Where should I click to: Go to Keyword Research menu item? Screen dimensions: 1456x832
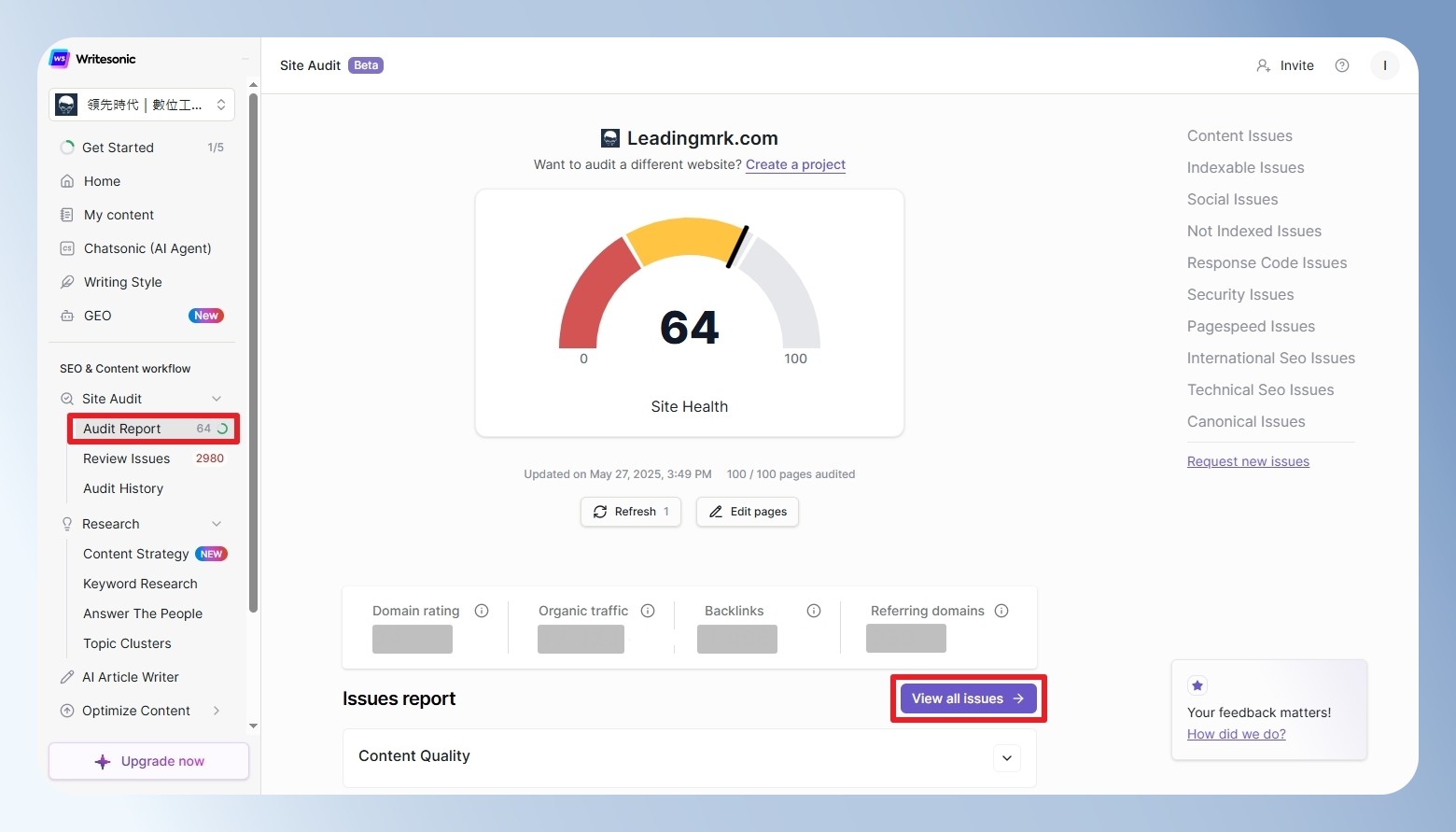click(140, 584)
